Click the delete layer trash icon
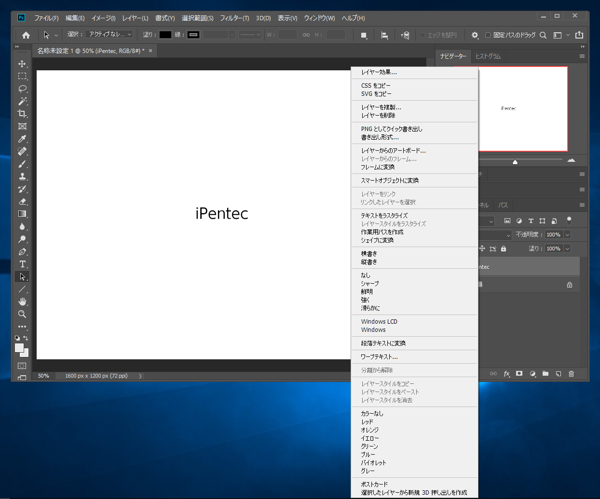 click(x=571, y=374)
